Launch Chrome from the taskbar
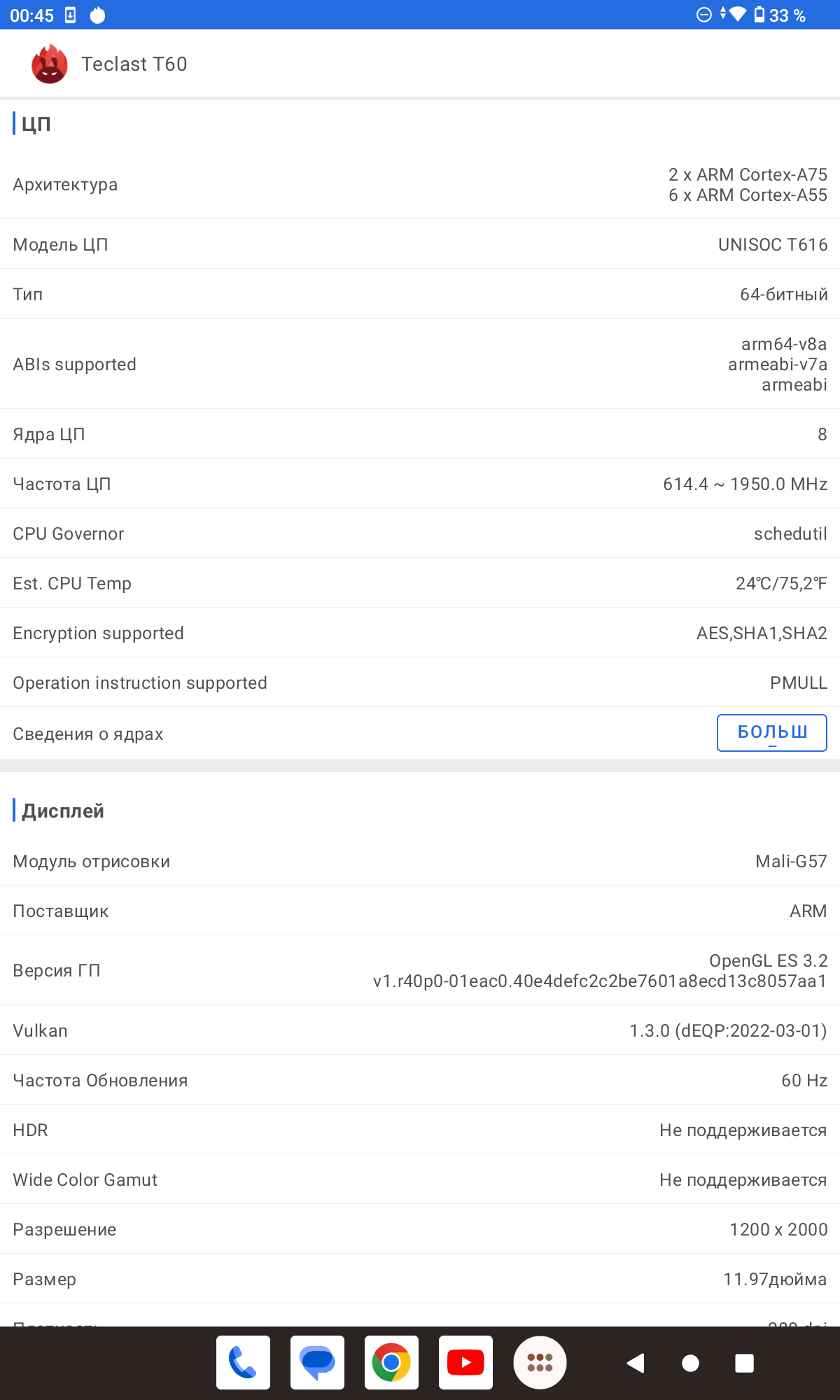The height and width of the screenshot is (1400, 840). 391,1362
